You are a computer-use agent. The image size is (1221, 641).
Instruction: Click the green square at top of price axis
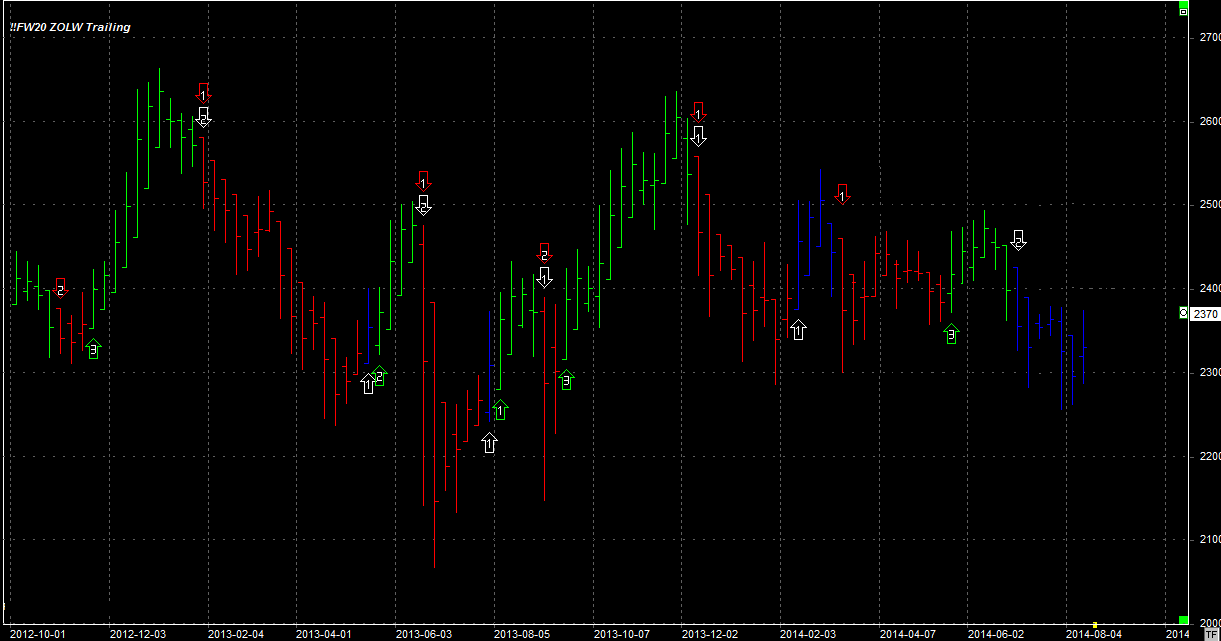(1182, 10)
